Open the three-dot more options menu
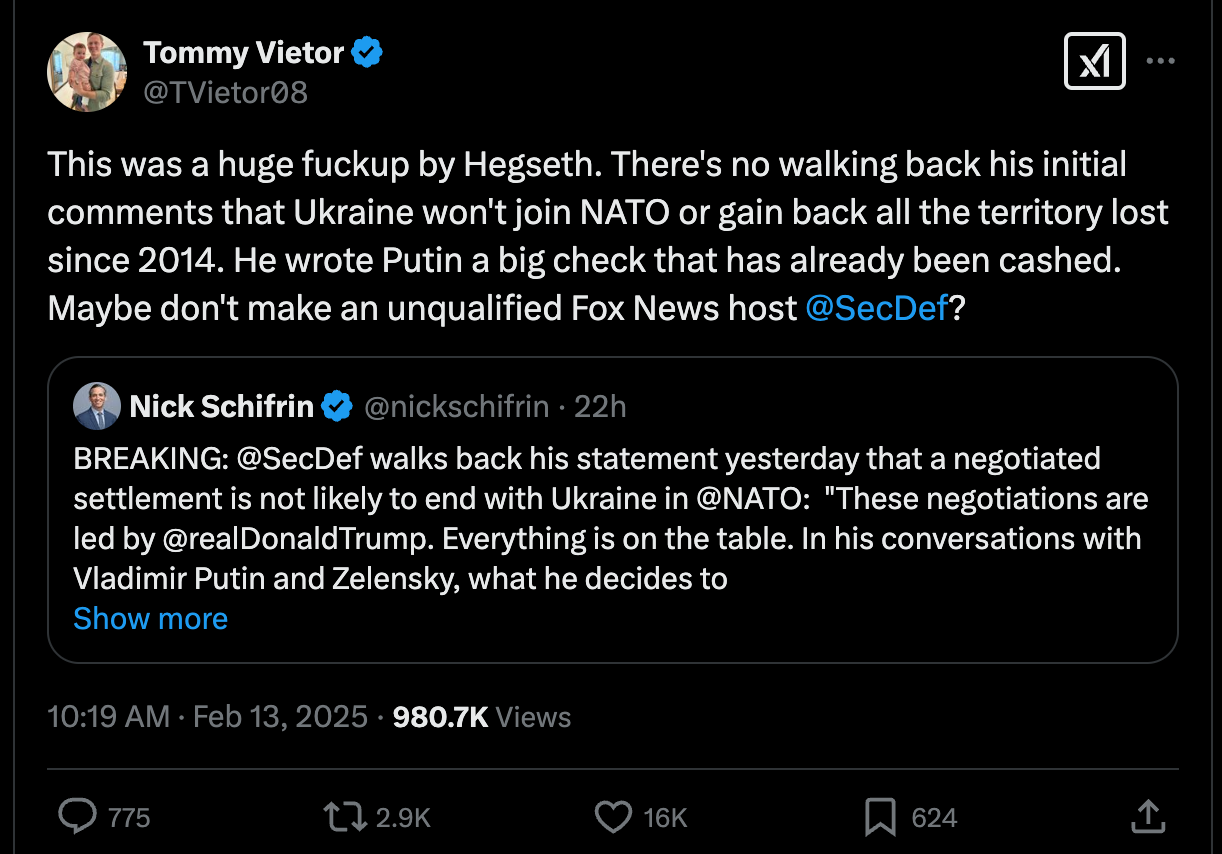1222x854 pixels. 1160,62
